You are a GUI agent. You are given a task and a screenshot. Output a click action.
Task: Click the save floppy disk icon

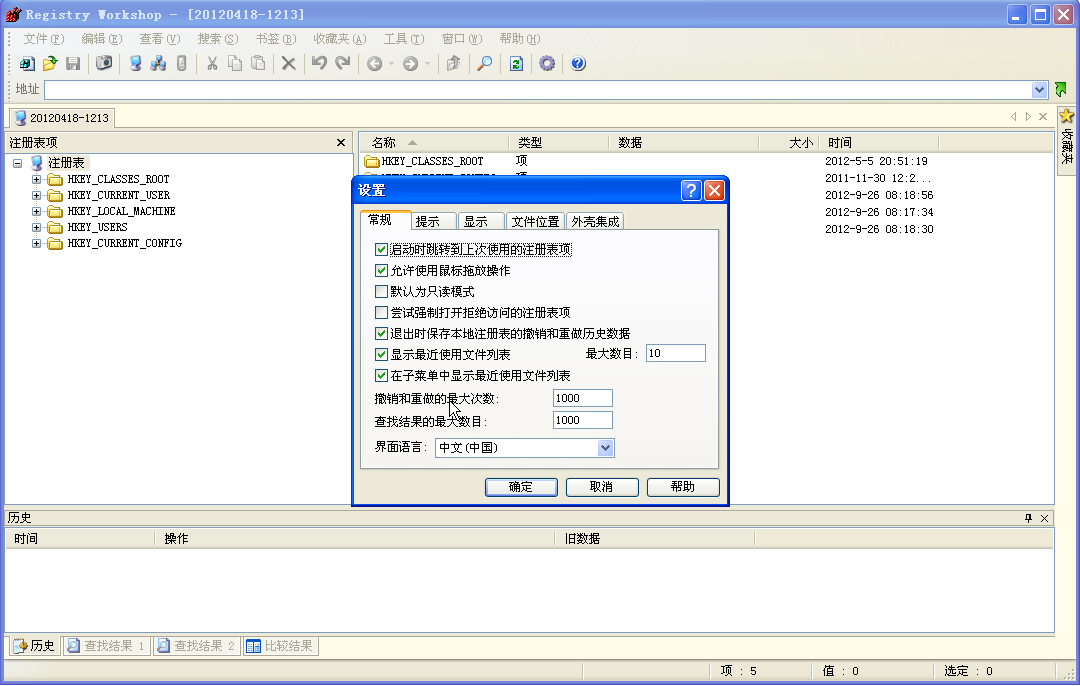pos(73,64)
